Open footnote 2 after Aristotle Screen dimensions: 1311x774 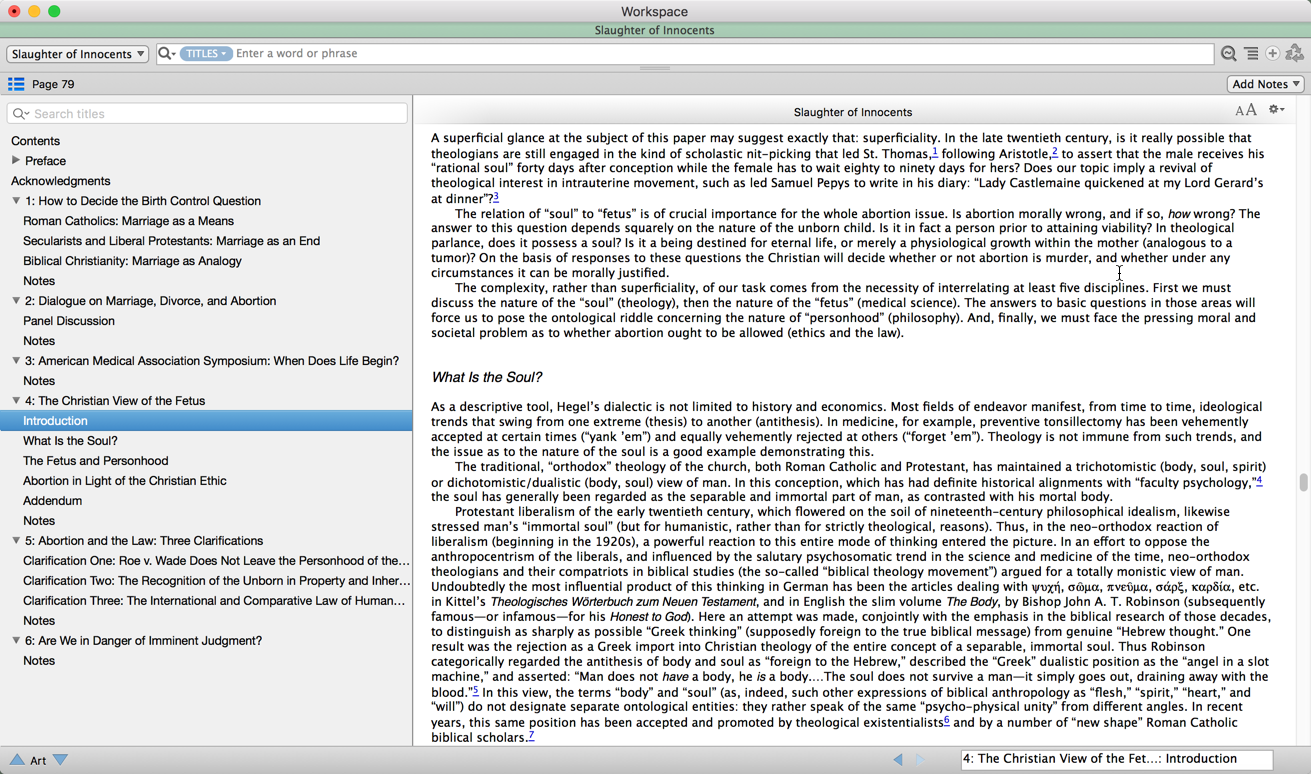point(1054,152)
